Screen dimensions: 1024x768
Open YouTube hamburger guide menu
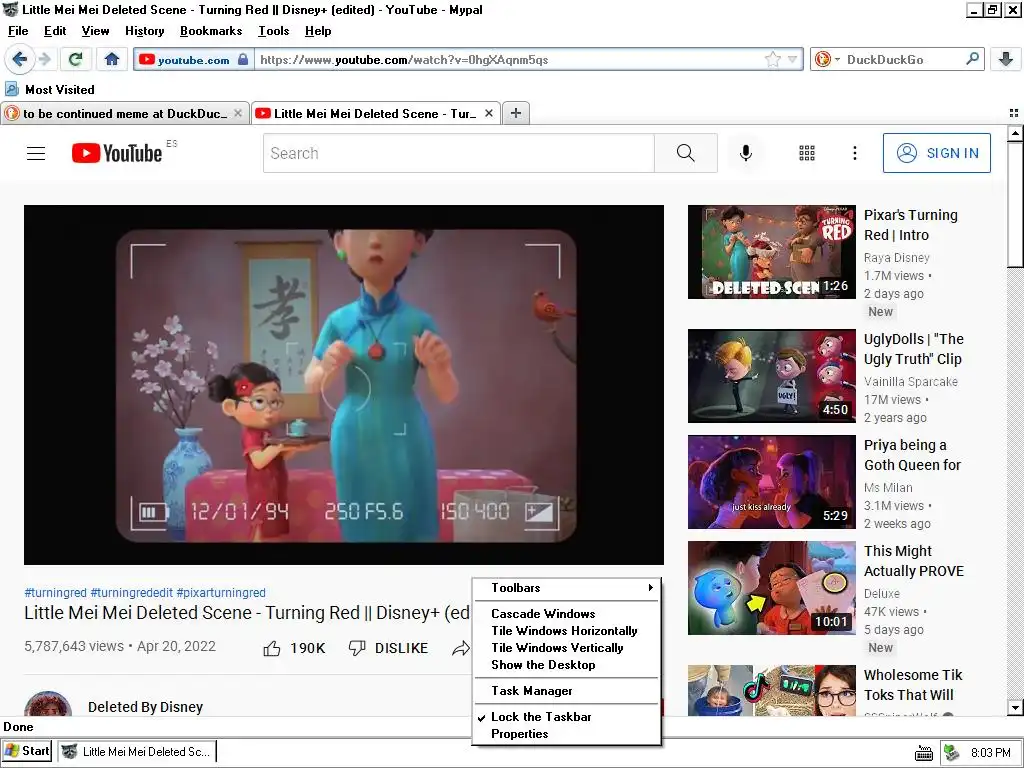(36, 153)
